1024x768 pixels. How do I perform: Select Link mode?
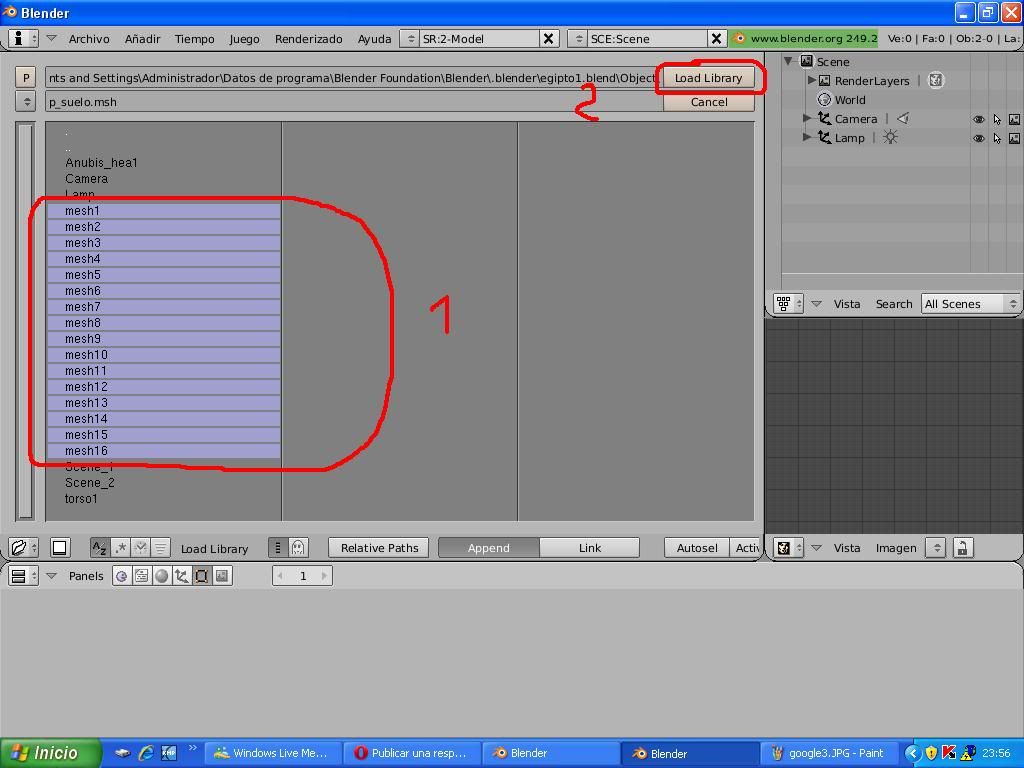(x=590, y=548)
